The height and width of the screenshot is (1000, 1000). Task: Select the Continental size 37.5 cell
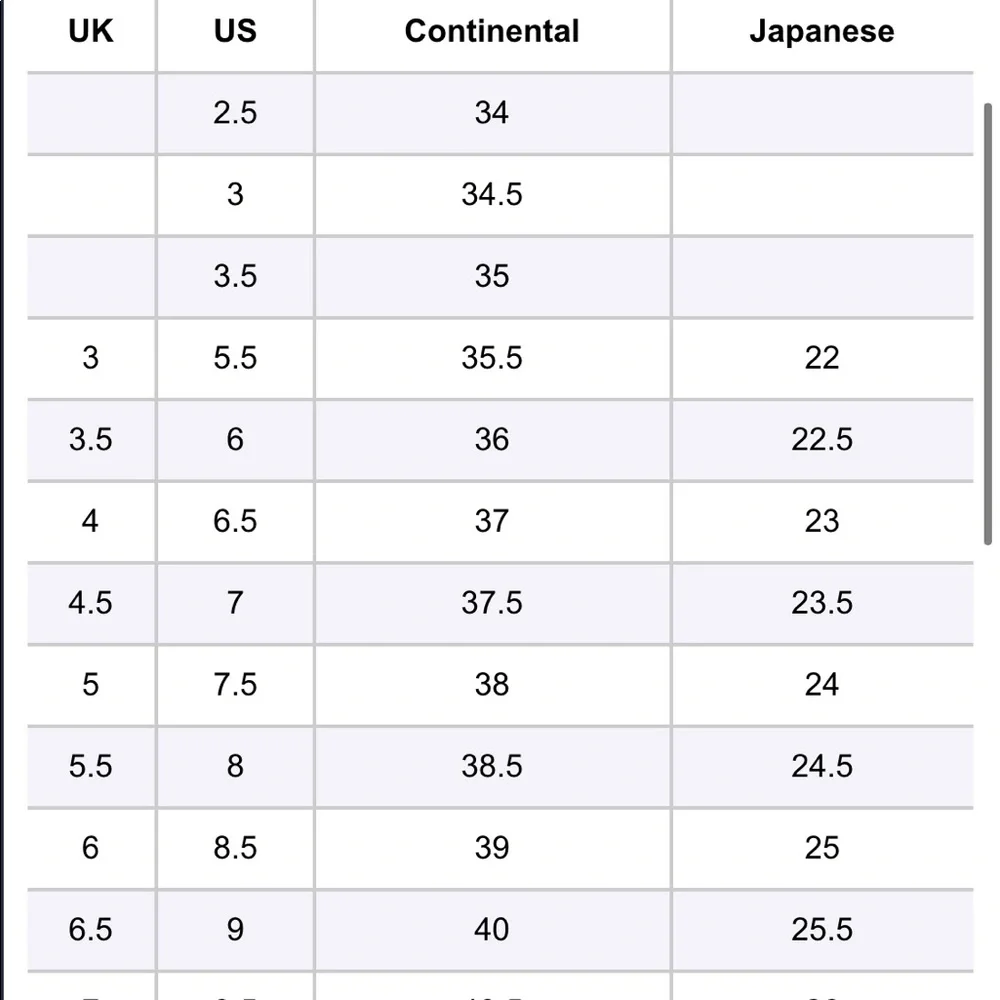(x=492, y=603)
